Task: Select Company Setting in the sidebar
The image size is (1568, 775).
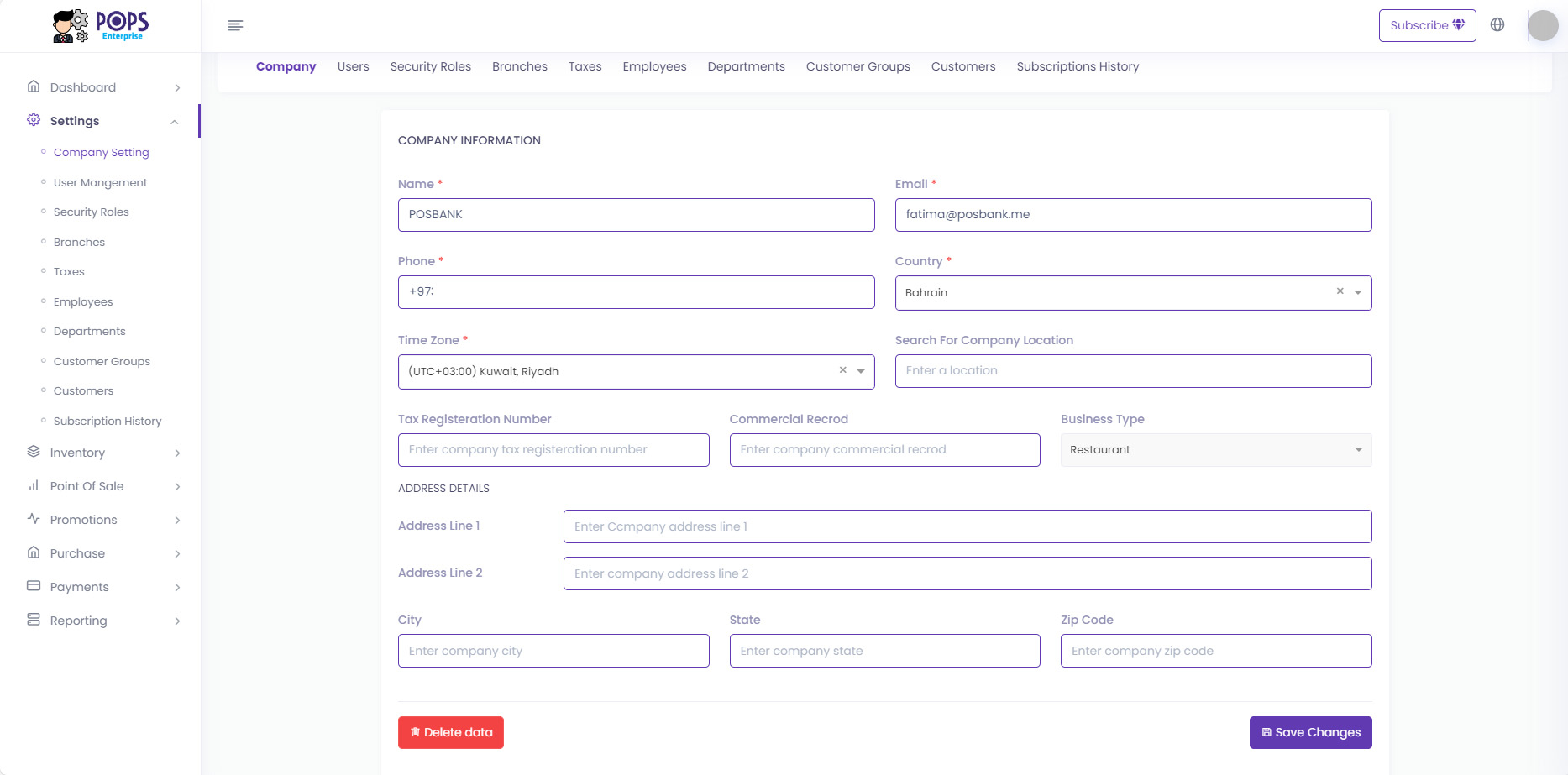Action: [x=102, y=152]
